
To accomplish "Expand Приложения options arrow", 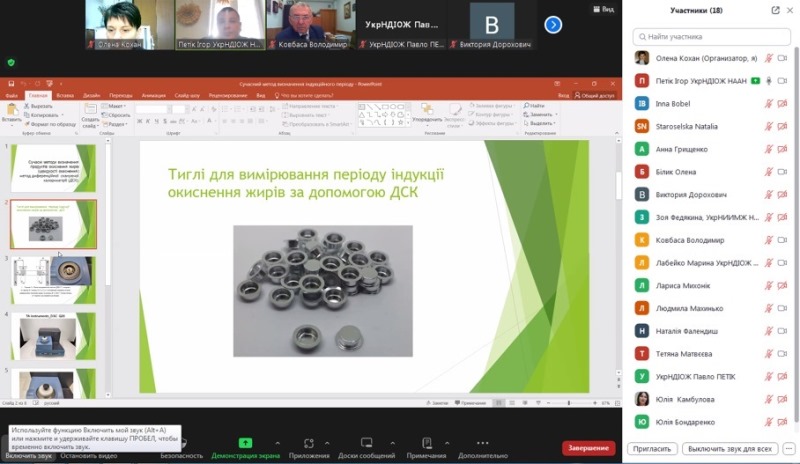I will (x=327, y=443).
